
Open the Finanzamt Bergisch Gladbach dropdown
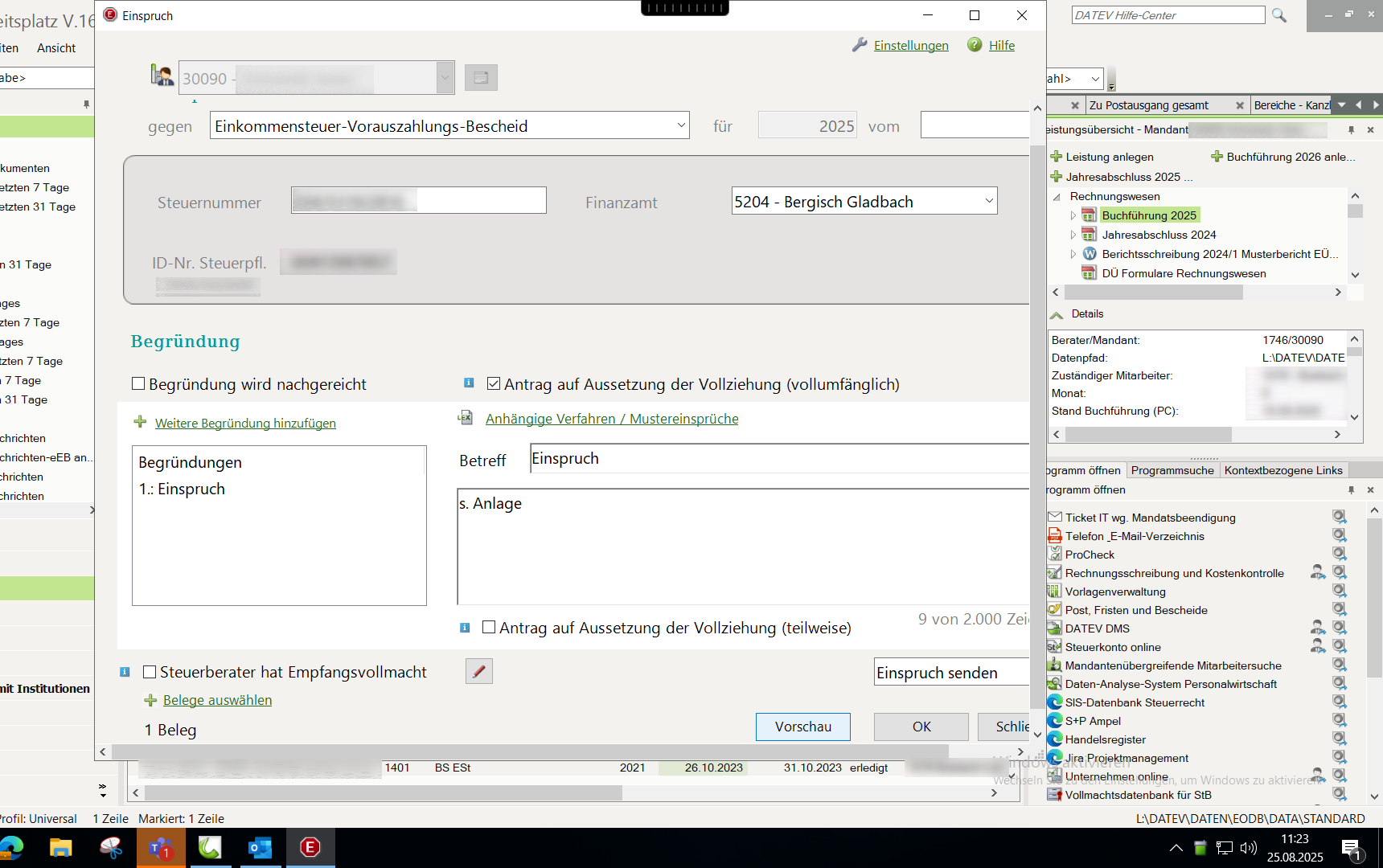click(988, 201)
